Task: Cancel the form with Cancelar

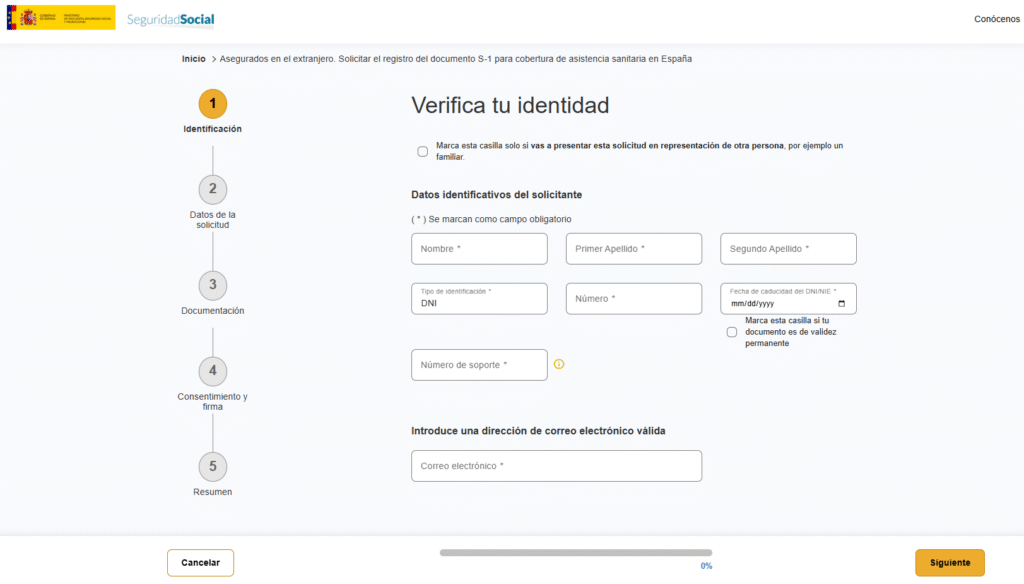Action: coord(200,562)
